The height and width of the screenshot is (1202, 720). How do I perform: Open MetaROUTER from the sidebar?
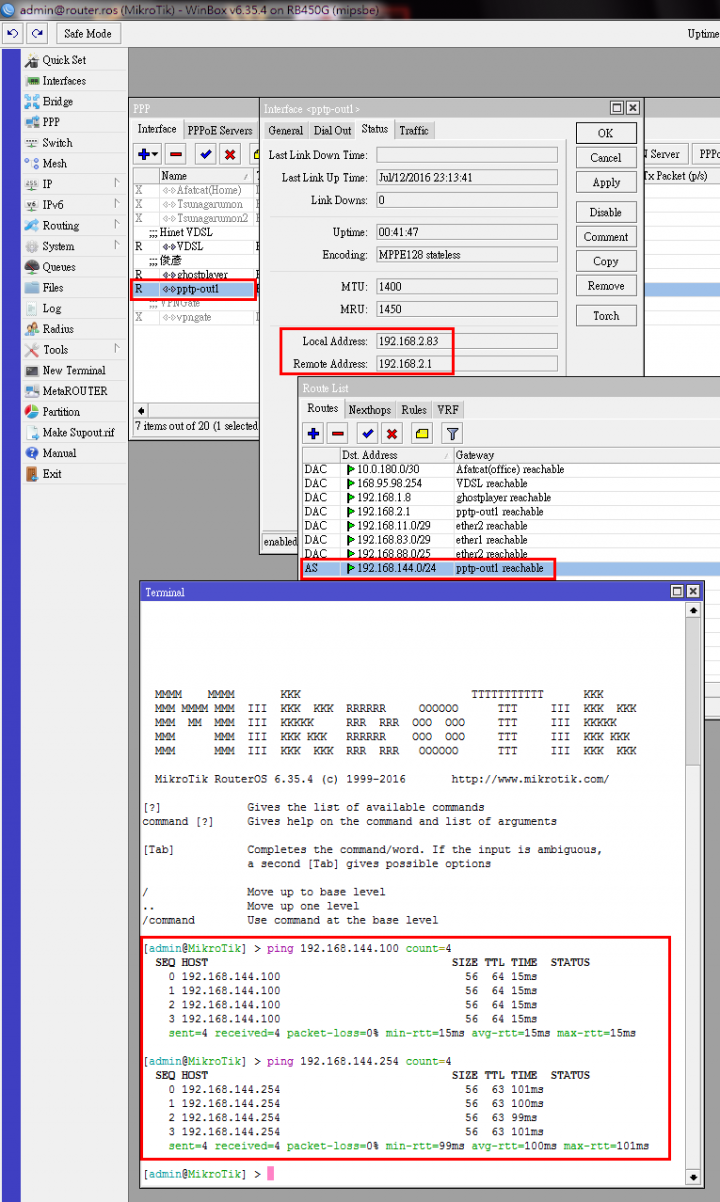72,391
